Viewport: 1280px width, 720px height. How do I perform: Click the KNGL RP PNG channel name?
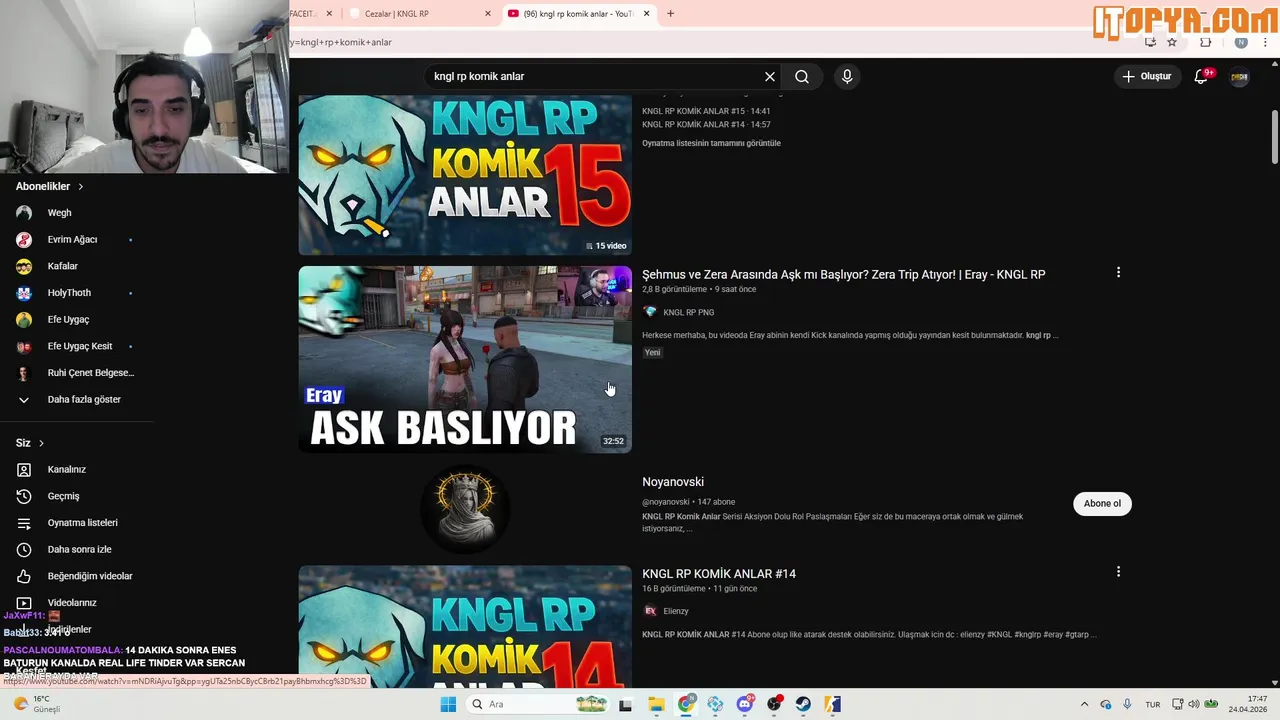[689, 312]
